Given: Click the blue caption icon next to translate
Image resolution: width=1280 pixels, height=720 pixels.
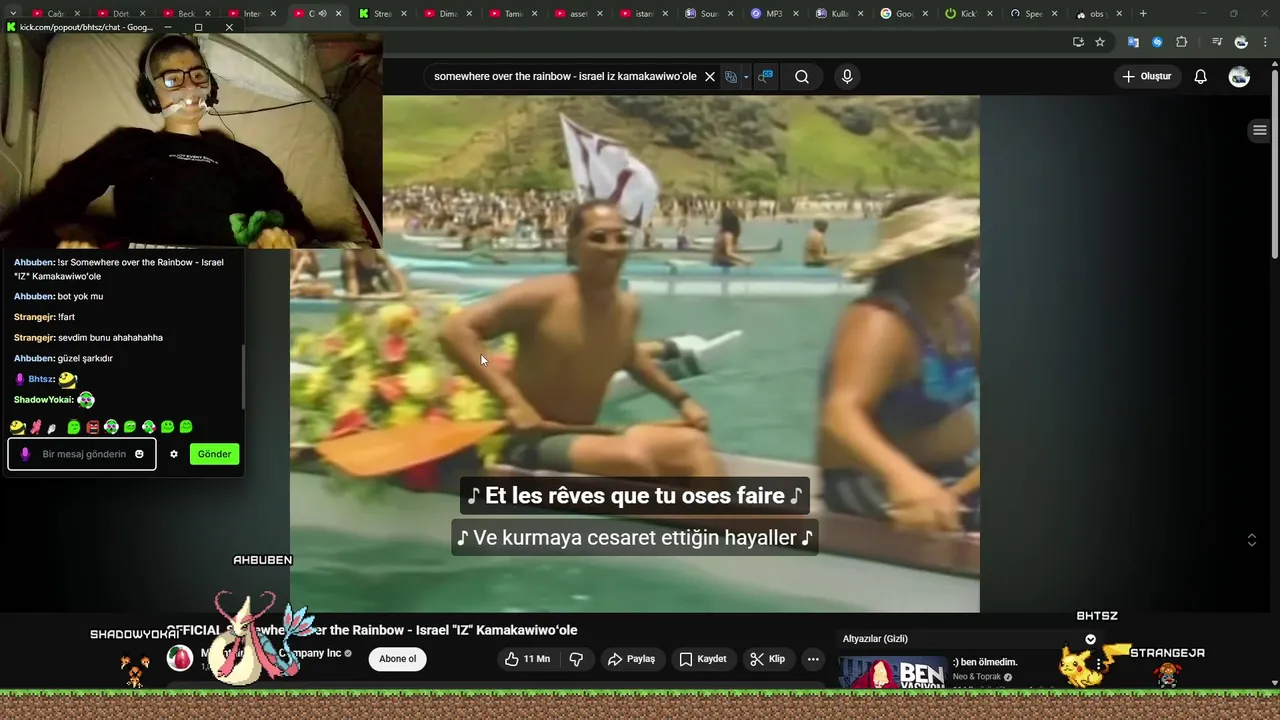Looking at the screenshot, I should point(765,77).
